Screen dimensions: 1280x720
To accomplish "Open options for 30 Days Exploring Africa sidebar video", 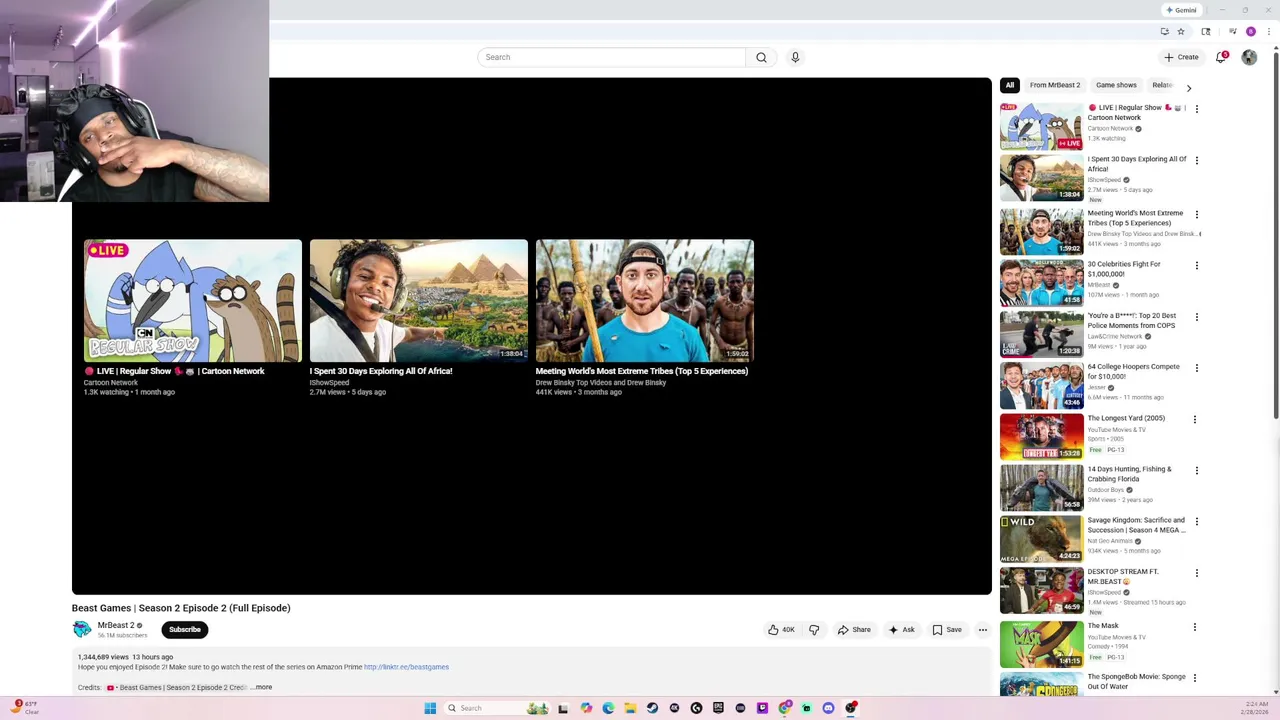I will pos(1197,160).
